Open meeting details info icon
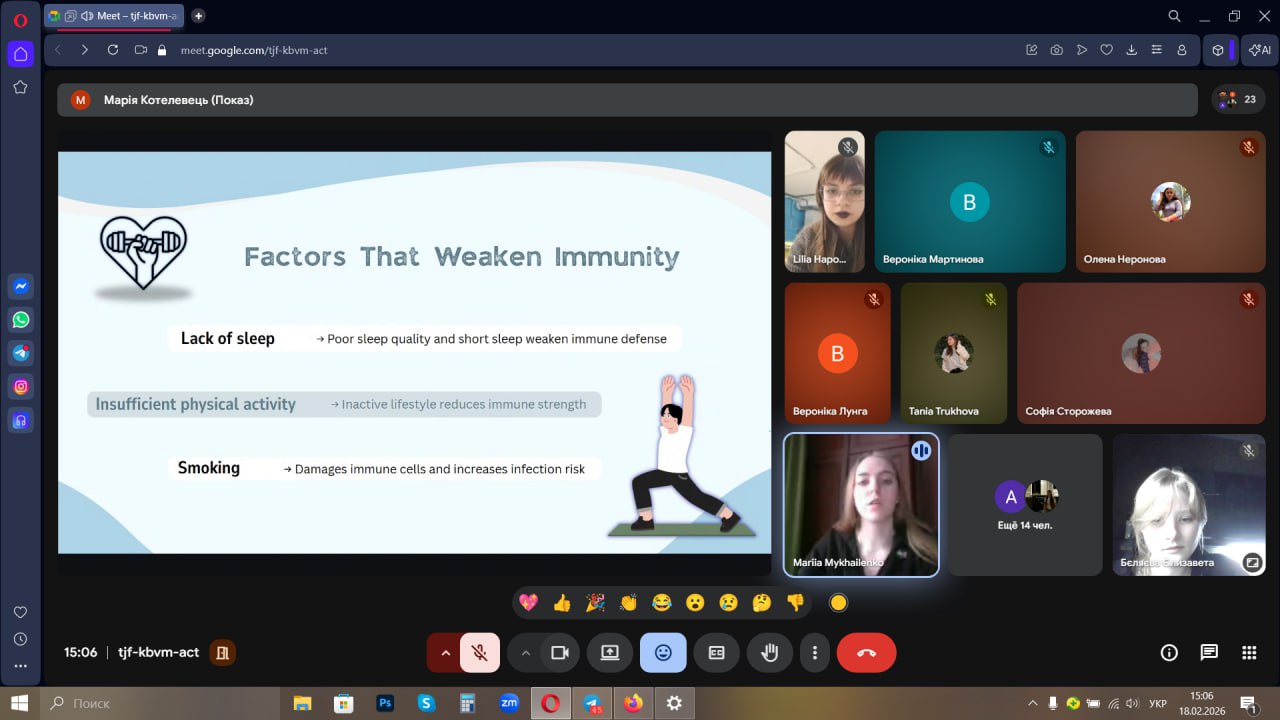This screenshot has width=1280, height=720. pyautogui.click(x=1169, y=653)
